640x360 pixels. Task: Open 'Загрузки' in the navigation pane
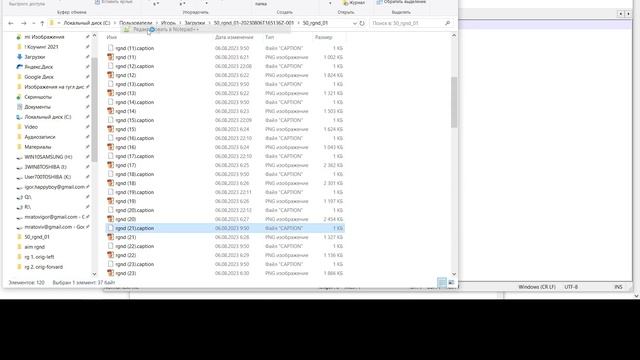click(x=35, y=57)
